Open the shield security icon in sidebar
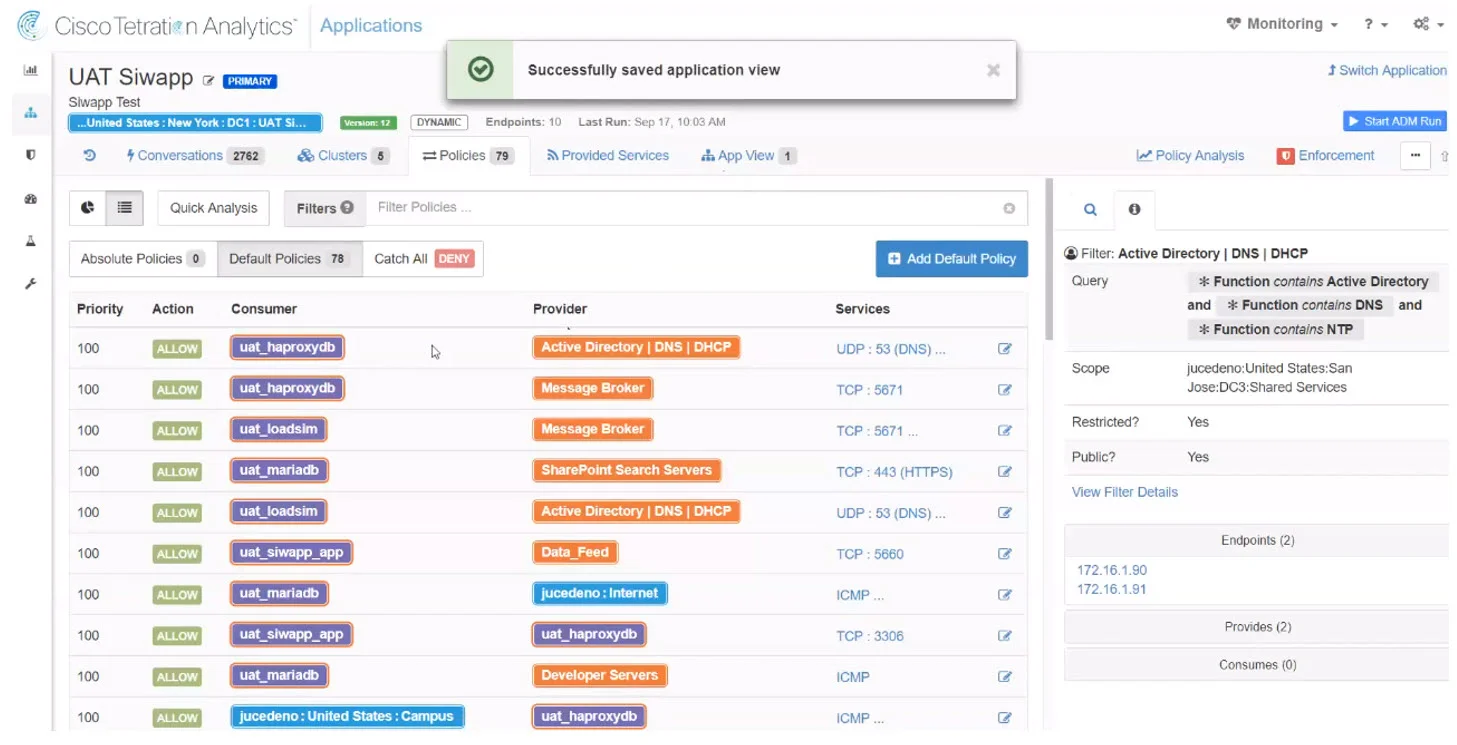 tap(30, 155)
